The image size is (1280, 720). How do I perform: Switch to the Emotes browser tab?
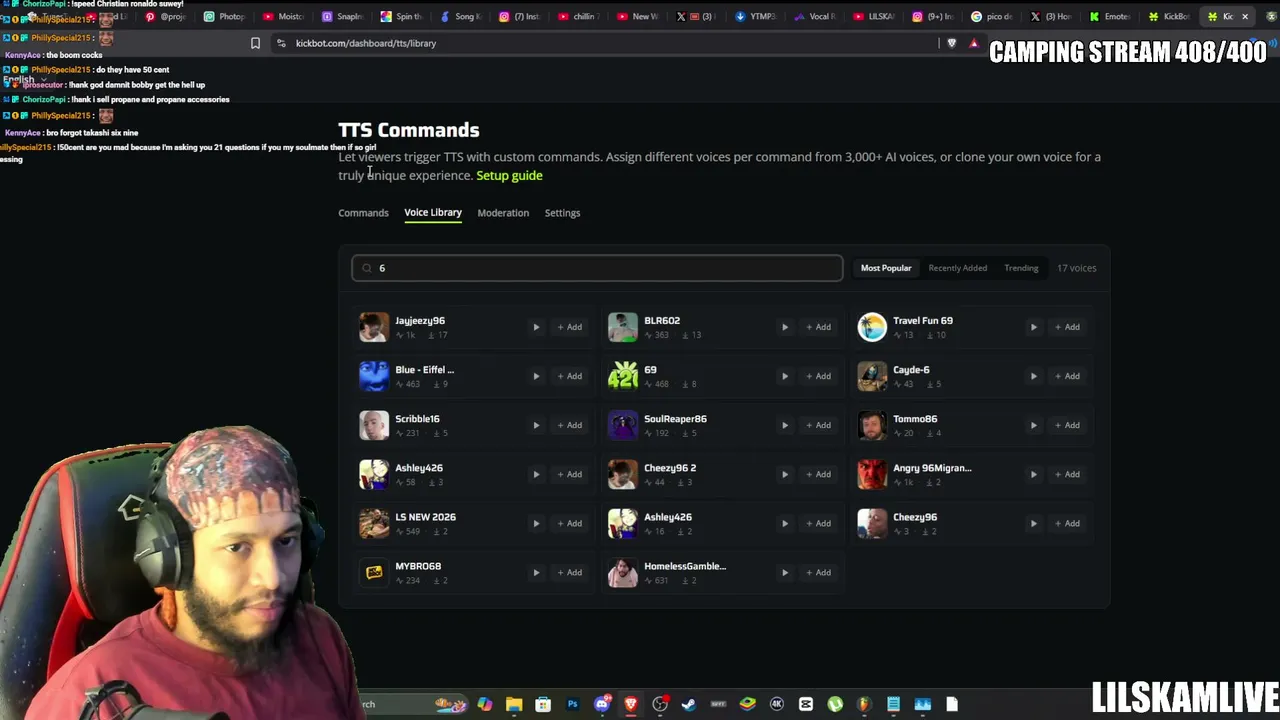pyautogui.click(x=1110, y=17)
